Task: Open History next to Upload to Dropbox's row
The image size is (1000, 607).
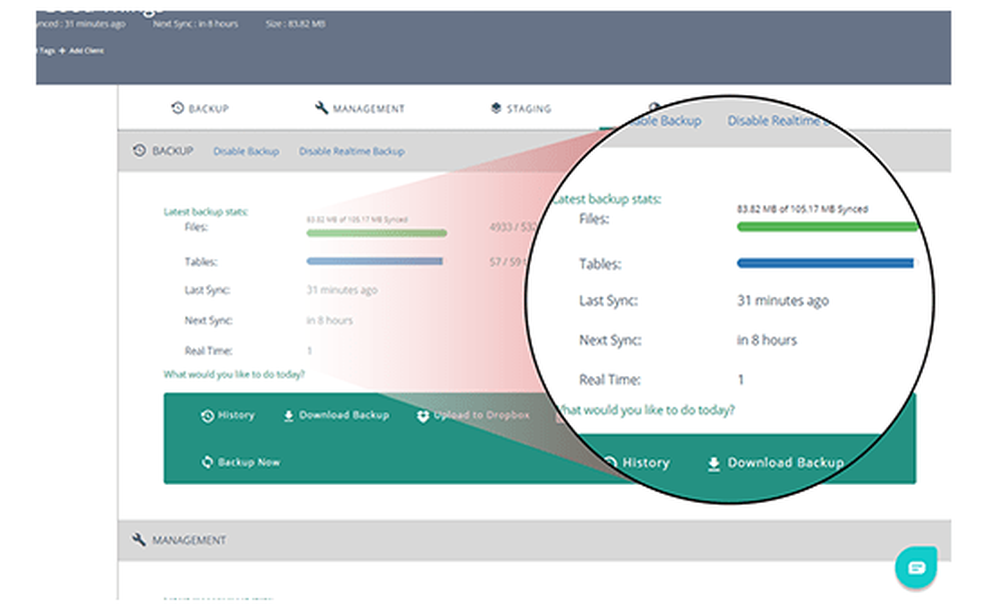Action: [228, 415]
